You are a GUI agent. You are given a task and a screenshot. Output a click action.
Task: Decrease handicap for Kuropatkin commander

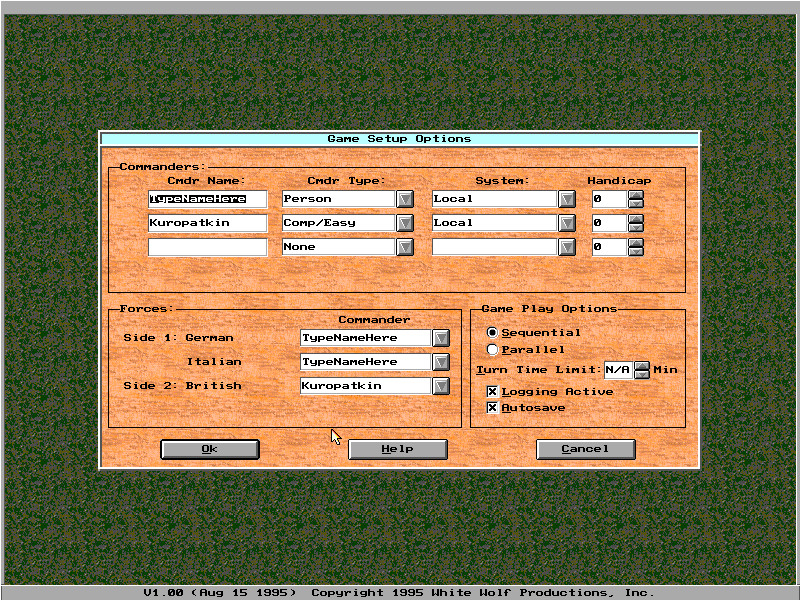(x=636, y=227)
